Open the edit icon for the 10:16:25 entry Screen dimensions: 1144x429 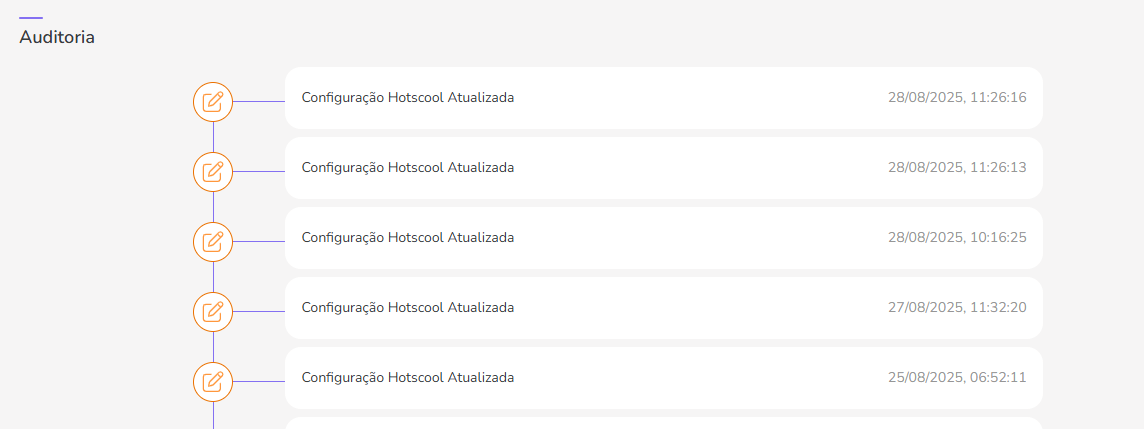(213, 242)
